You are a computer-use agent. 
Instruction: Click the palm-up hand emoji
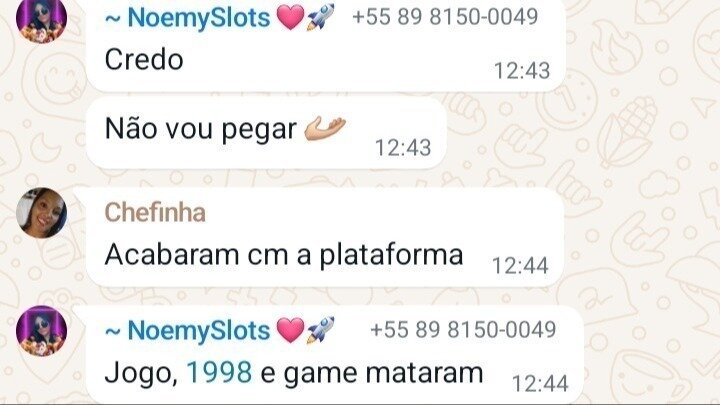(325, 128)
